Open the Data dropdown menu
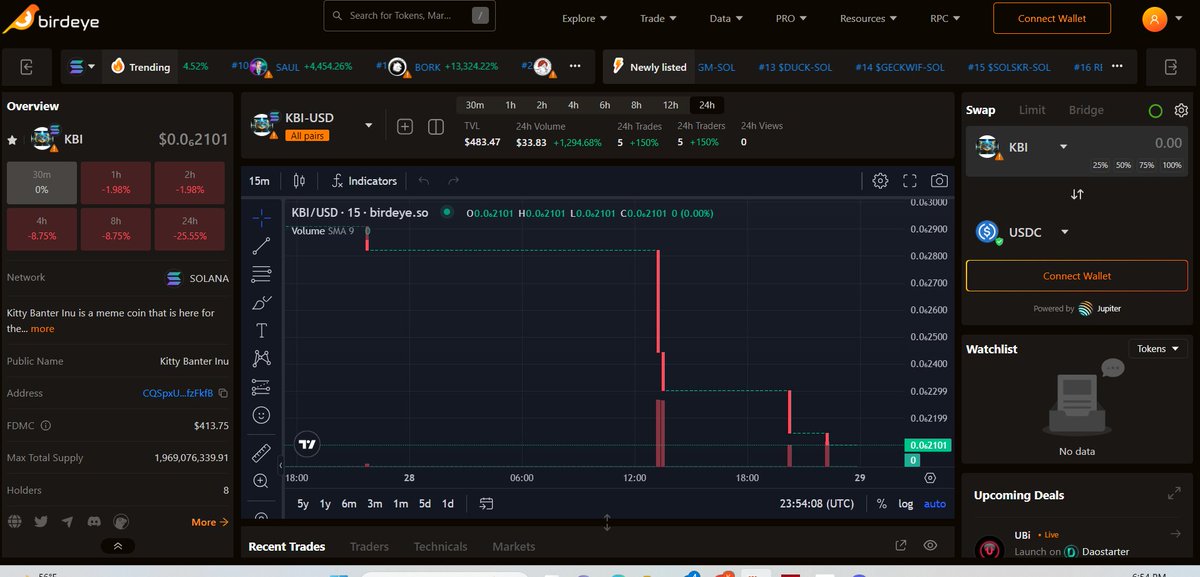Image resolution: width=1200 pixels, height=577 pixels. pyautogui.click(x=726, y=18)
